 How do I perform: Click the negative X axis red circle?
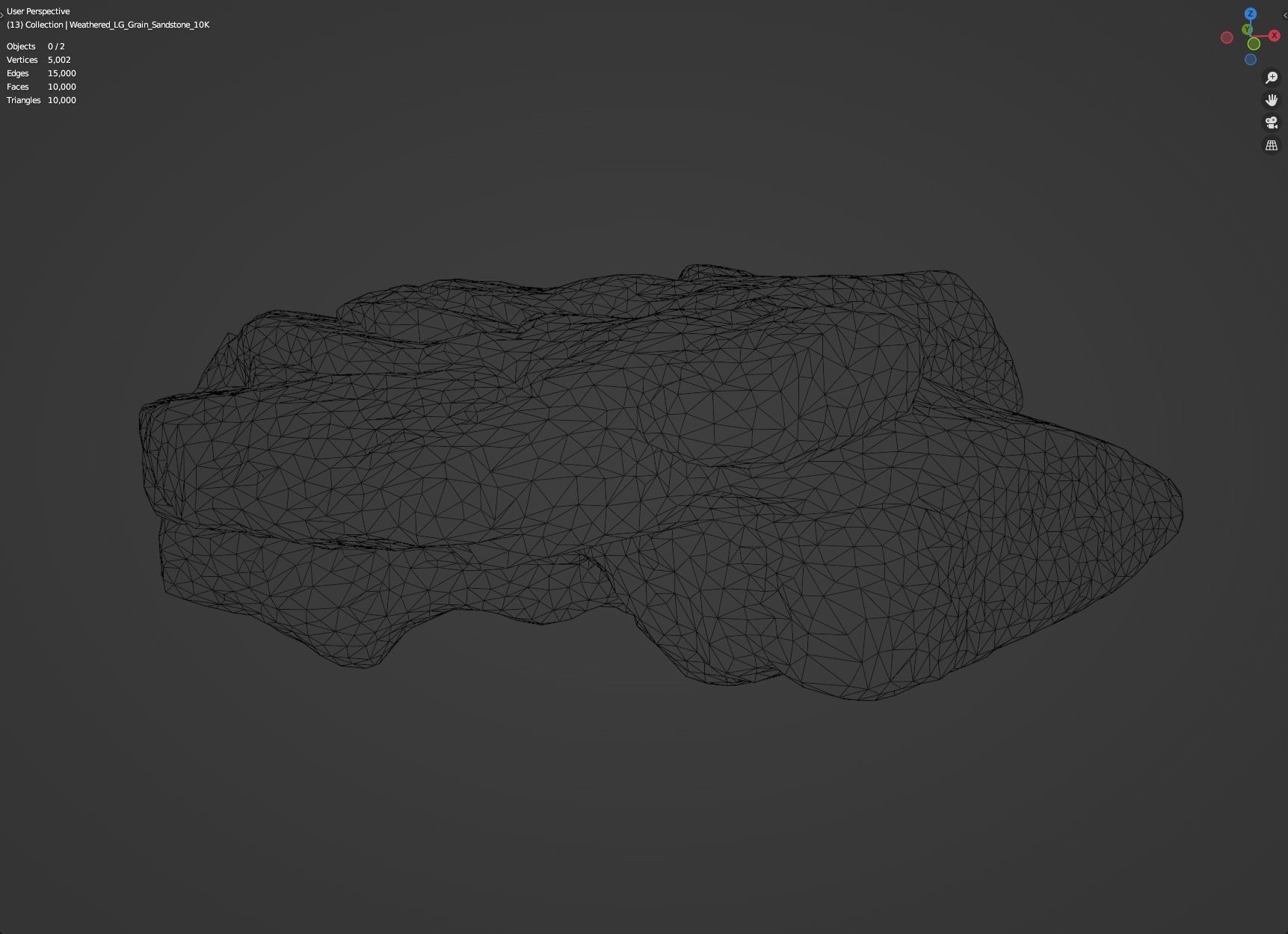pyautogui.click(x=1227, y=37)
